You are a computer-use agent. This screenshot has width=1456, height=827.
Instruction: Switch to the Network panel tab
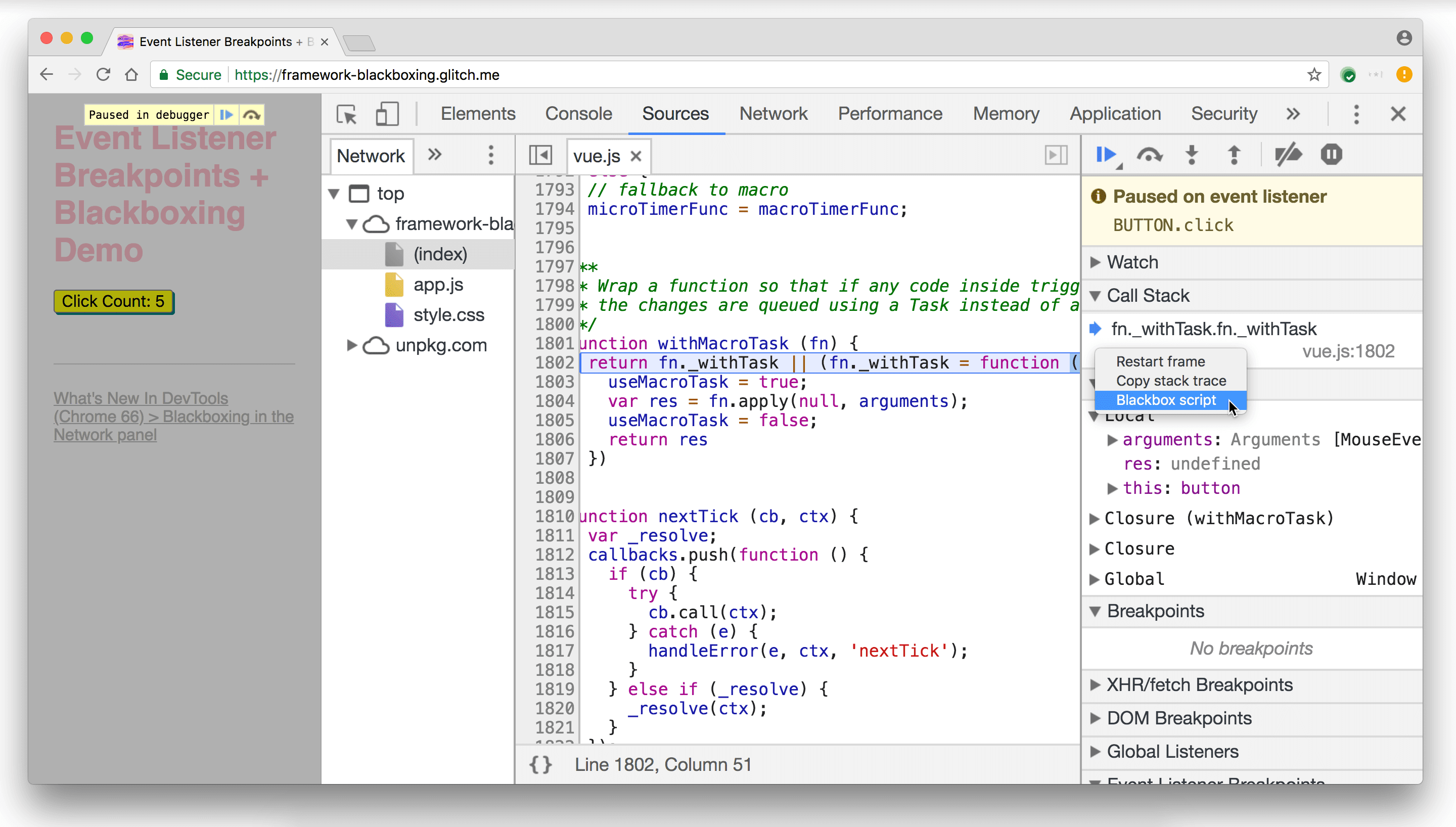[x=774, y=114]
